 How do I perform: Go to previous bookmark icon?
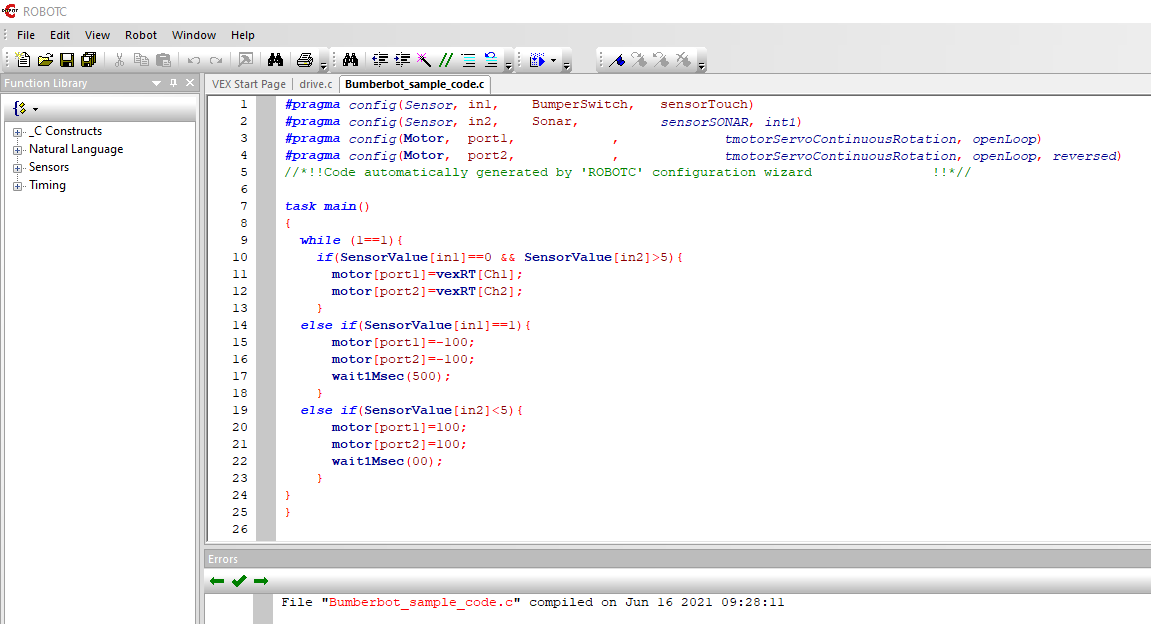[661, 60]
